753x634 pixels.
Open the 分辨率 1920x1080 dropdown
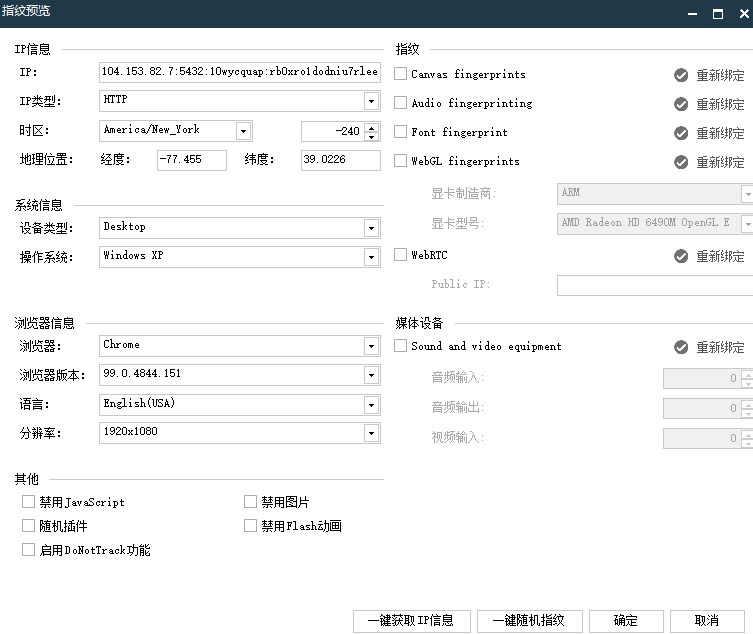pyautogui.click(x=371, y=433)
